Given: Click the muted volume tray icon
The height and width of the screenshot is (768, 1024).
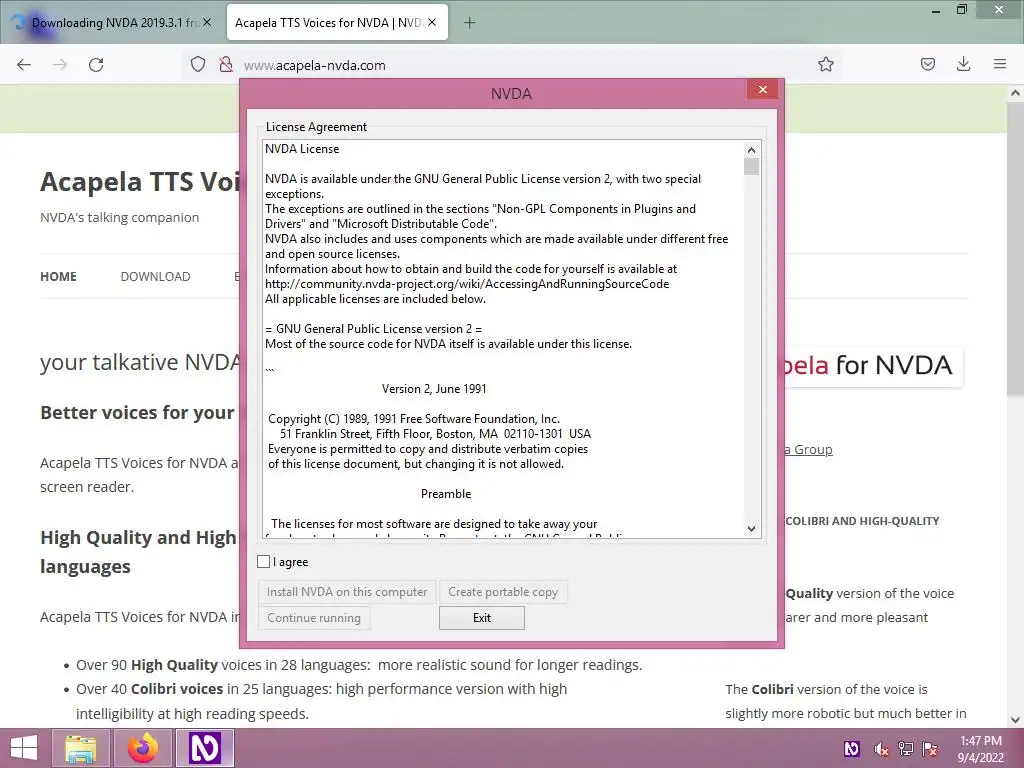Looking at the screenshot, I should 881,749.
